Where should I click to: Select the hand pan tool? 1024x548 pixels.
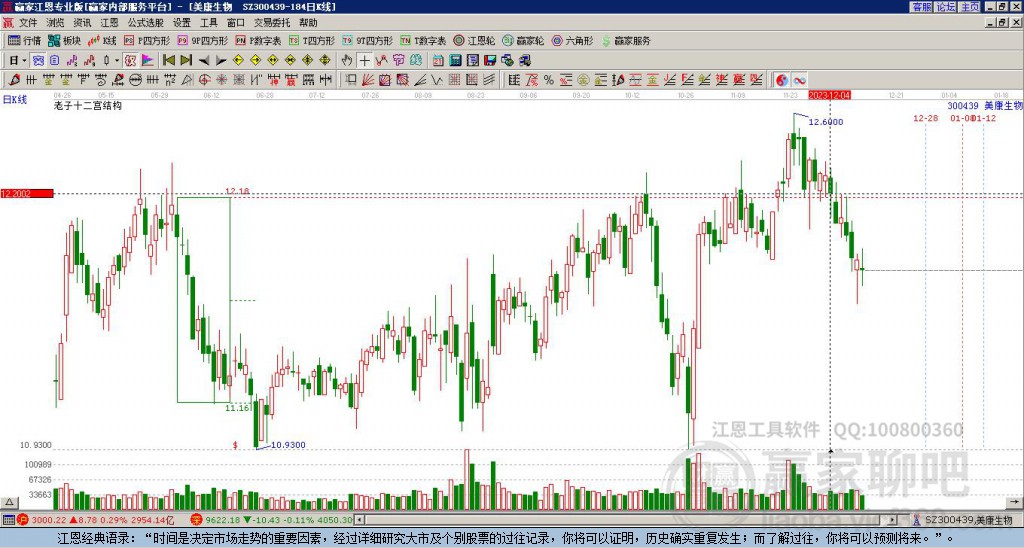346,61
